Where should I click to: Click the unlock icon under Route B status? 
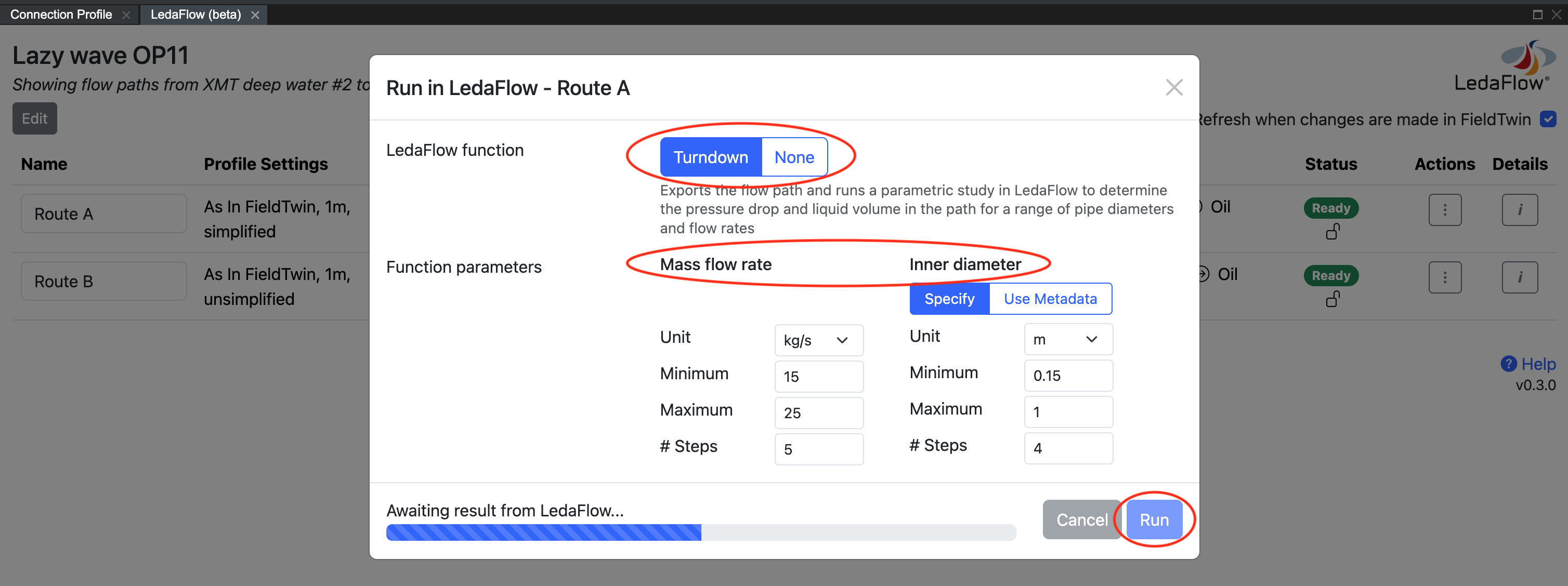click(x=1332, y=299)
